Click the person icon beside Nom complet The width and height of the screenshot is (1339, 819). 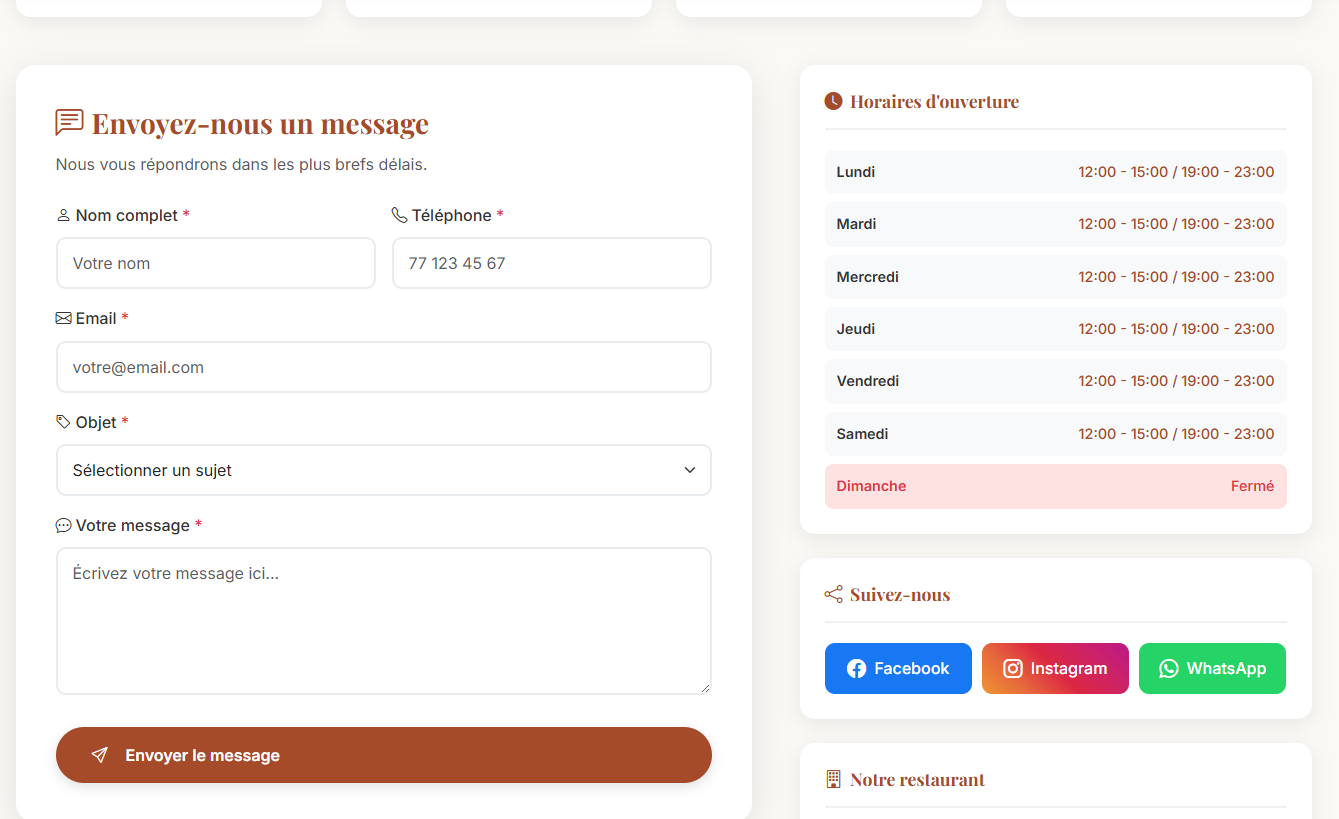(x=63, y=215)
